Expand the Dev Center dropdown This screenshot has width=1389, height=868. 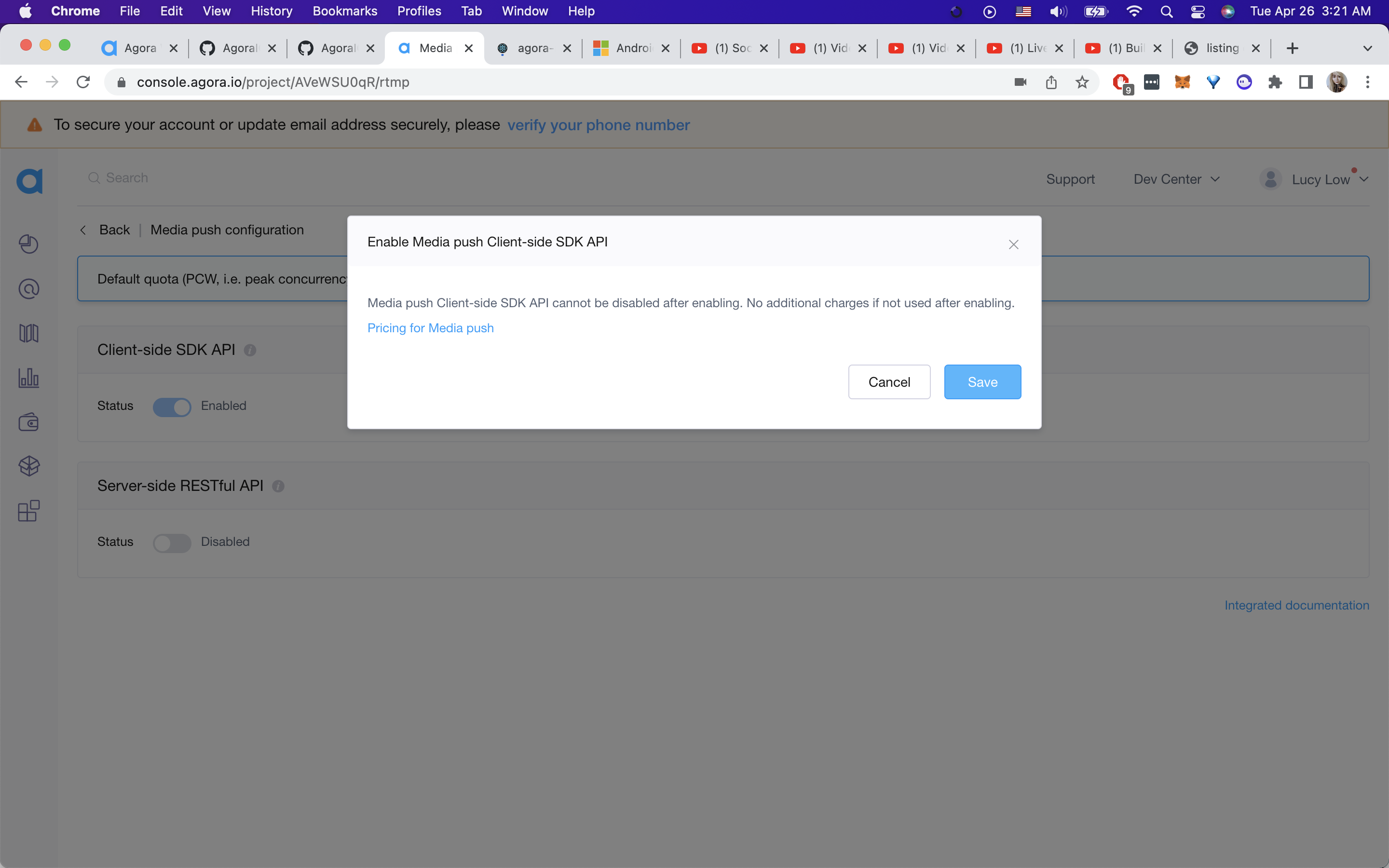click(1176, 180)
